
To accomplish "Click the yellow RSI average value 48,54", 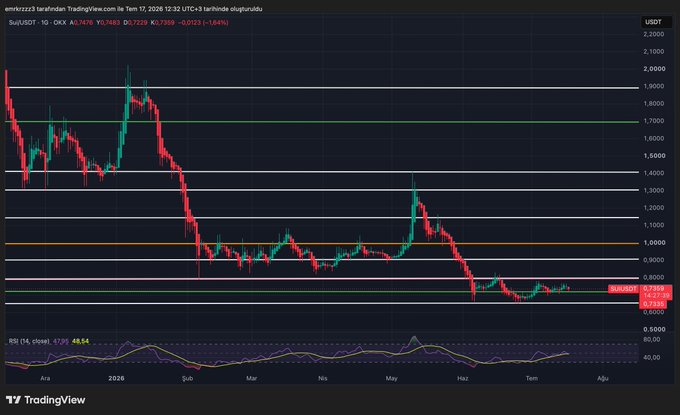I will (80, 341).
